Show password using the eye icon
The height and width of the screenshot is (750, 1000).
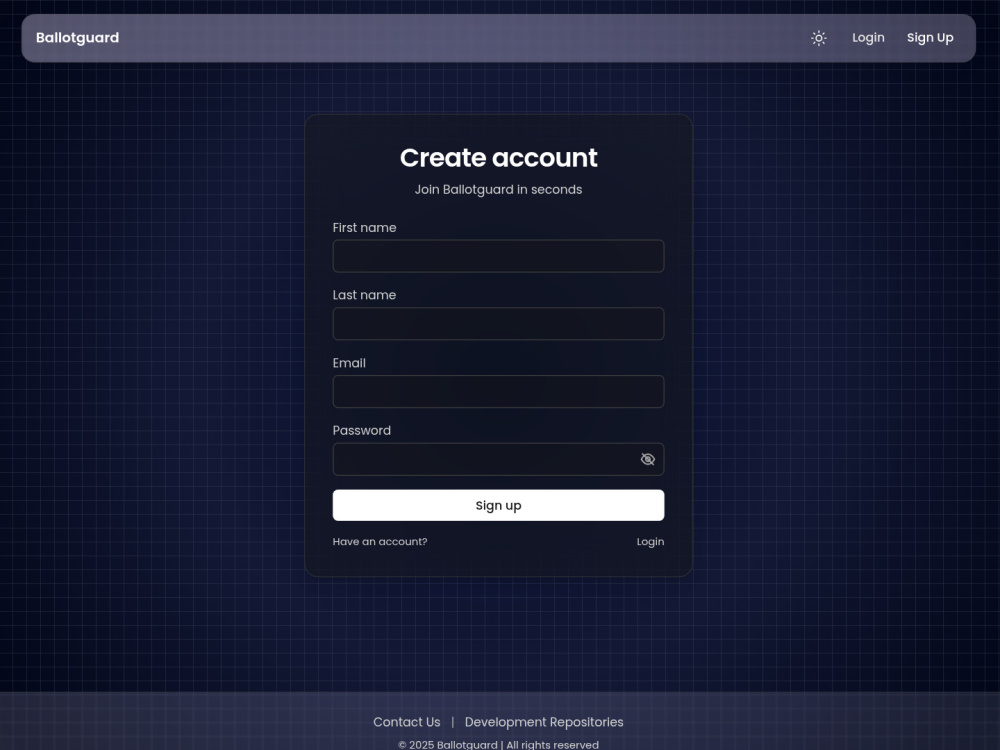tap(647, 459)
